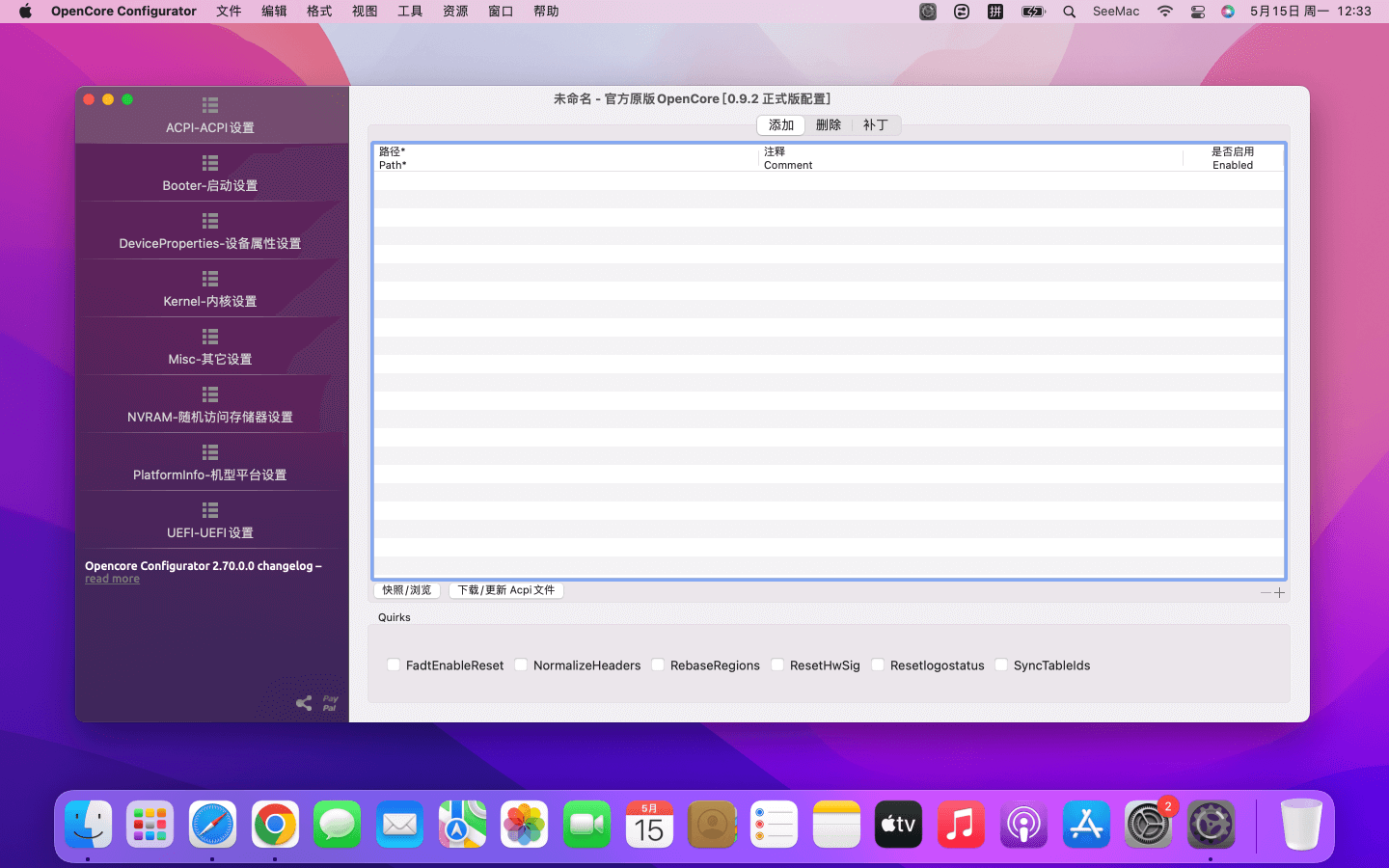Switch to the 补丁 (Patch) tab

[x=875, y=125]
